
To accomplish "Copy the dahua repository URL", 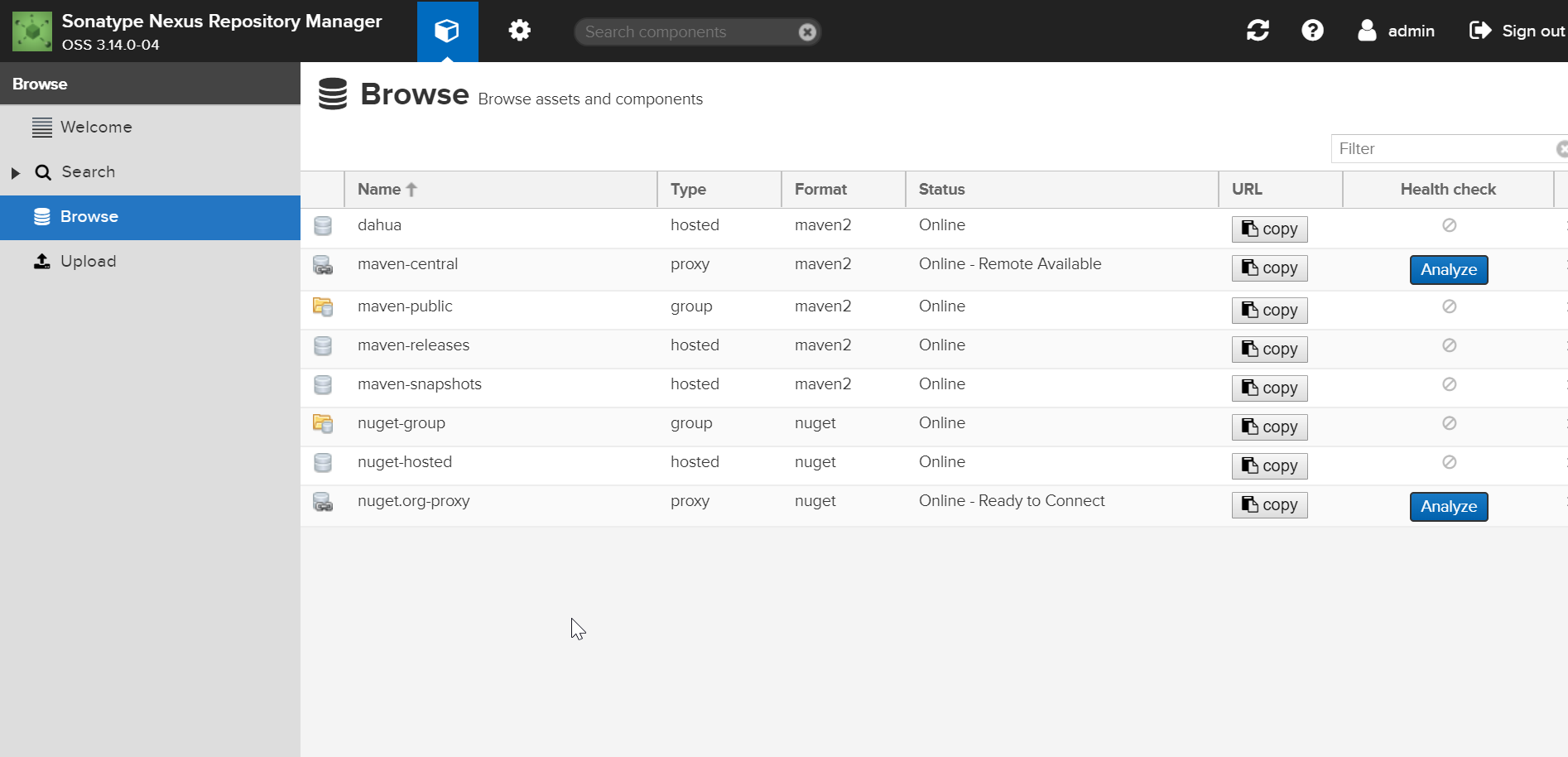I will (x=1269, y=229).
